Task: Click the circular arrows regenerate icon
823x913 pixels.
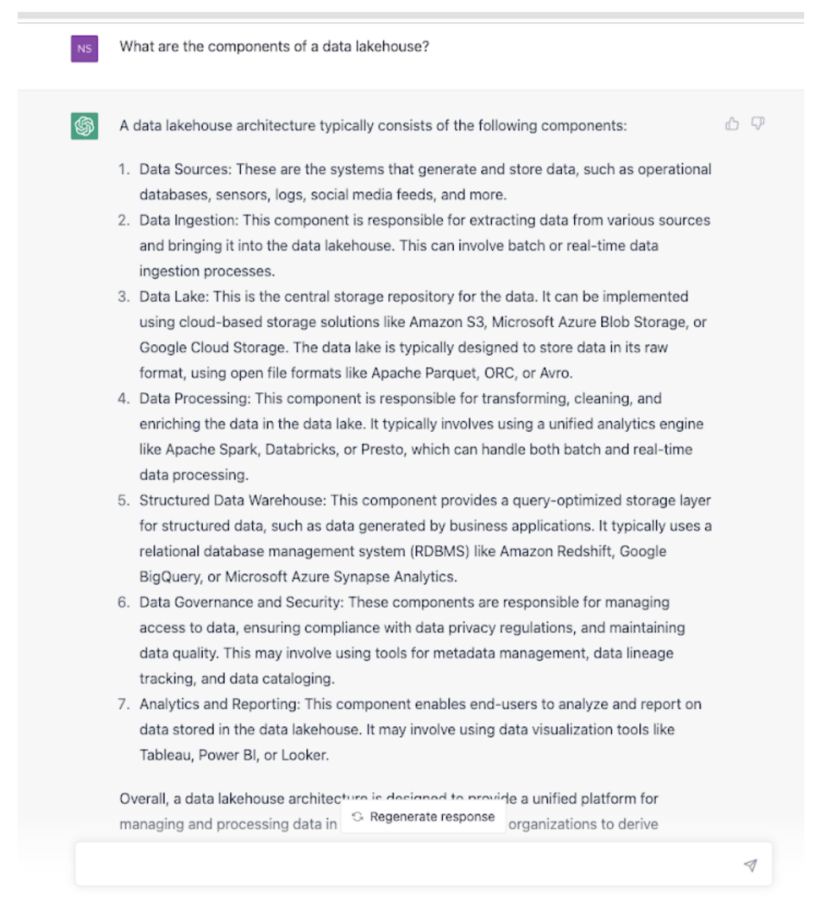Action: click(x=357, y=817)
